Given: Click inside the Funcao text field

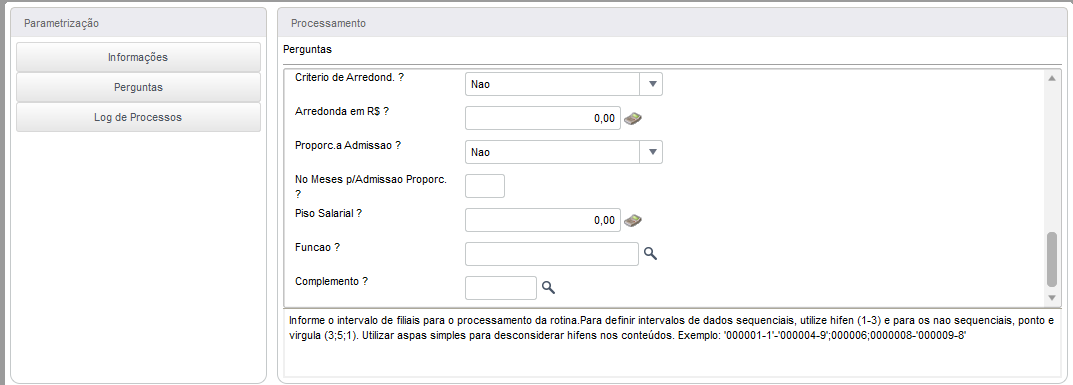Looking at the screenshot, I should [x=552, y=254].
